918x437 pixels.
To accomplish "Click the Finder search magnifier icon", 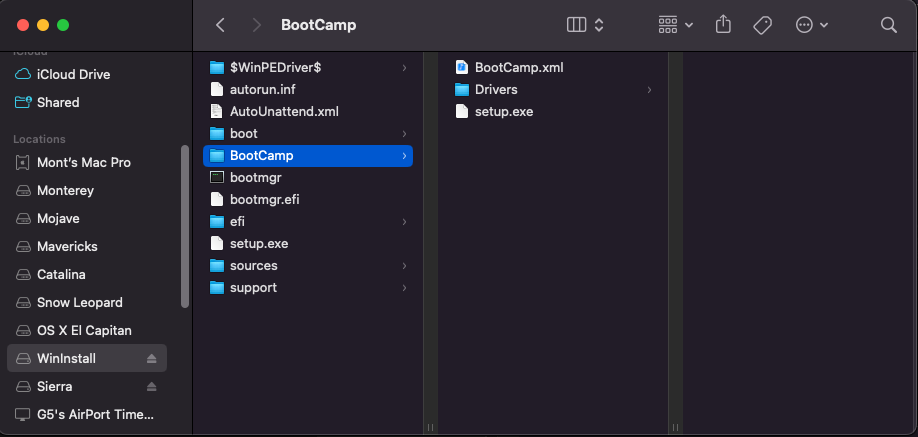I will (x=888, y=25).
